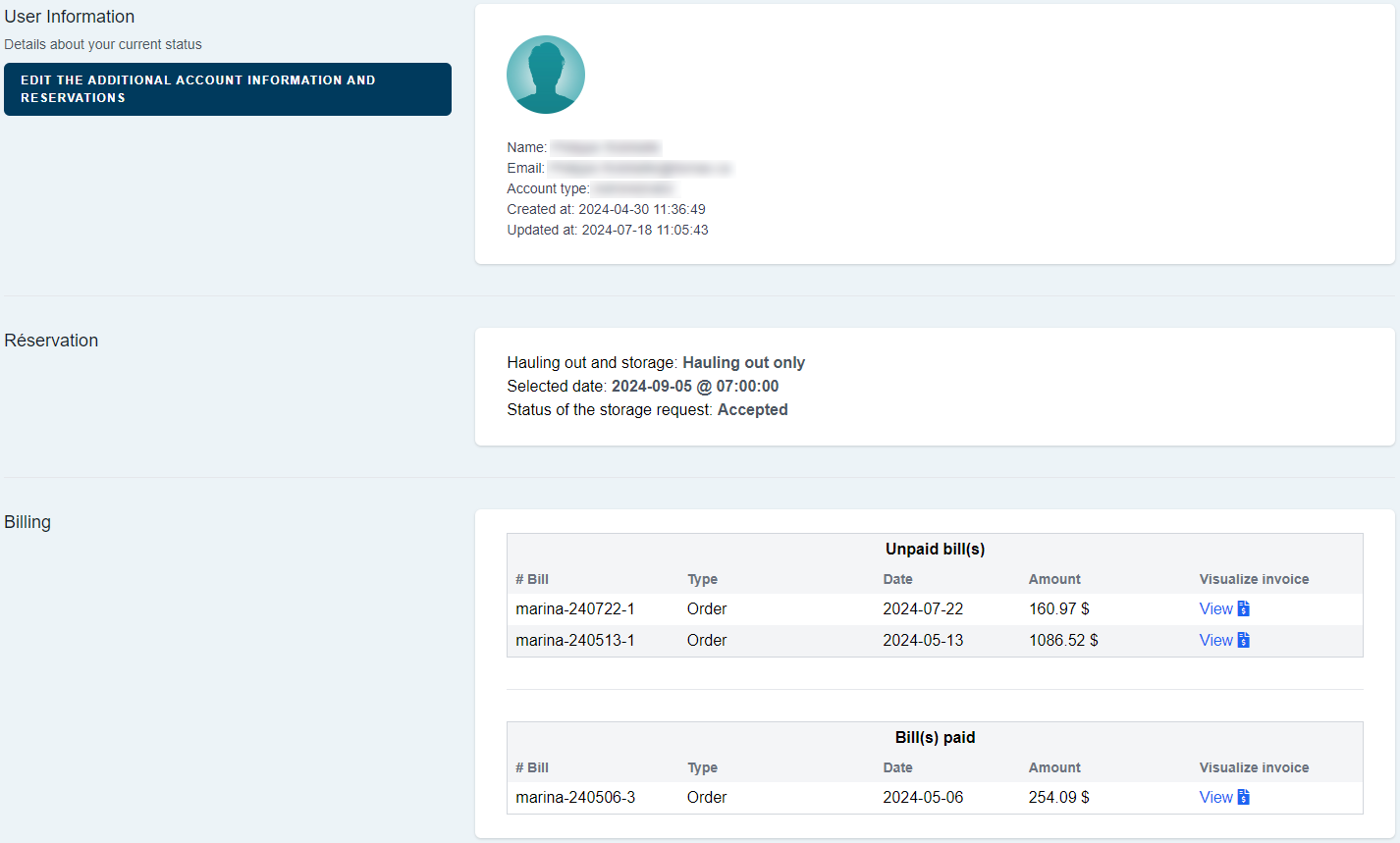Click the Réservation section heading
Screen dimensions: 1400x843
pos(51,341)
